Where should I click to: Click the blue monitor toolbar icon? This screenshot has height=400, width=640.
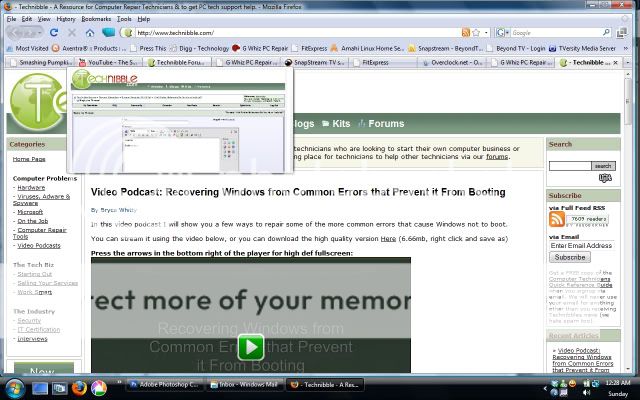[x=108, y=32]
